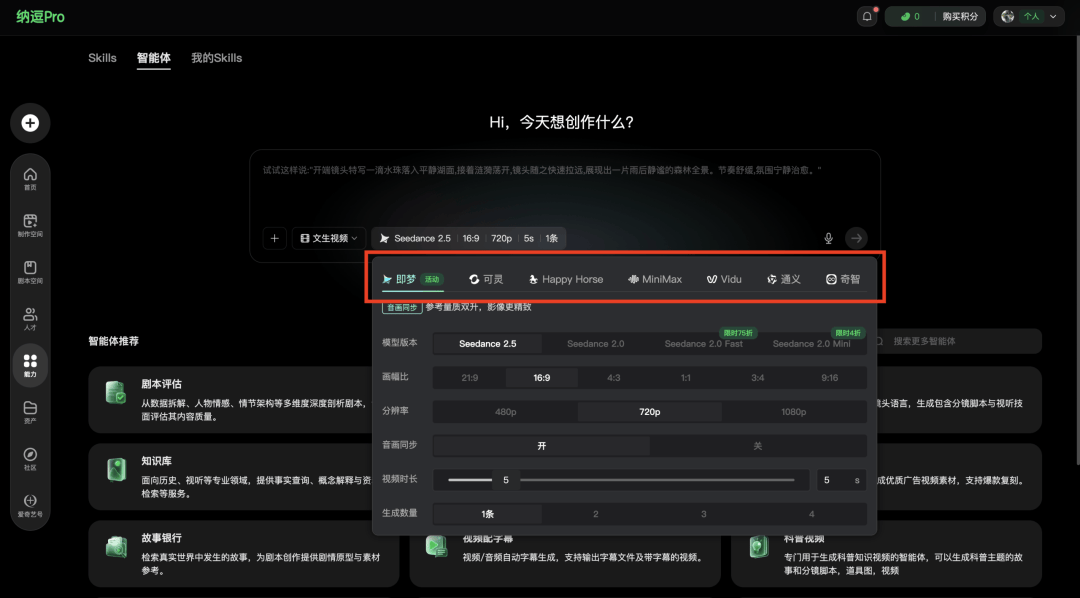
Task: Click the duration seconds input field
Action: (x=842, y=480)
